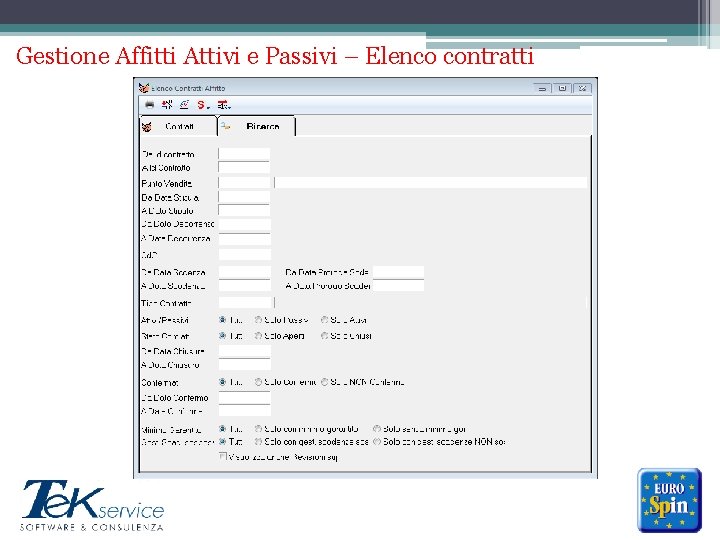Click the printer icon in the toolbar

[149, 105]
